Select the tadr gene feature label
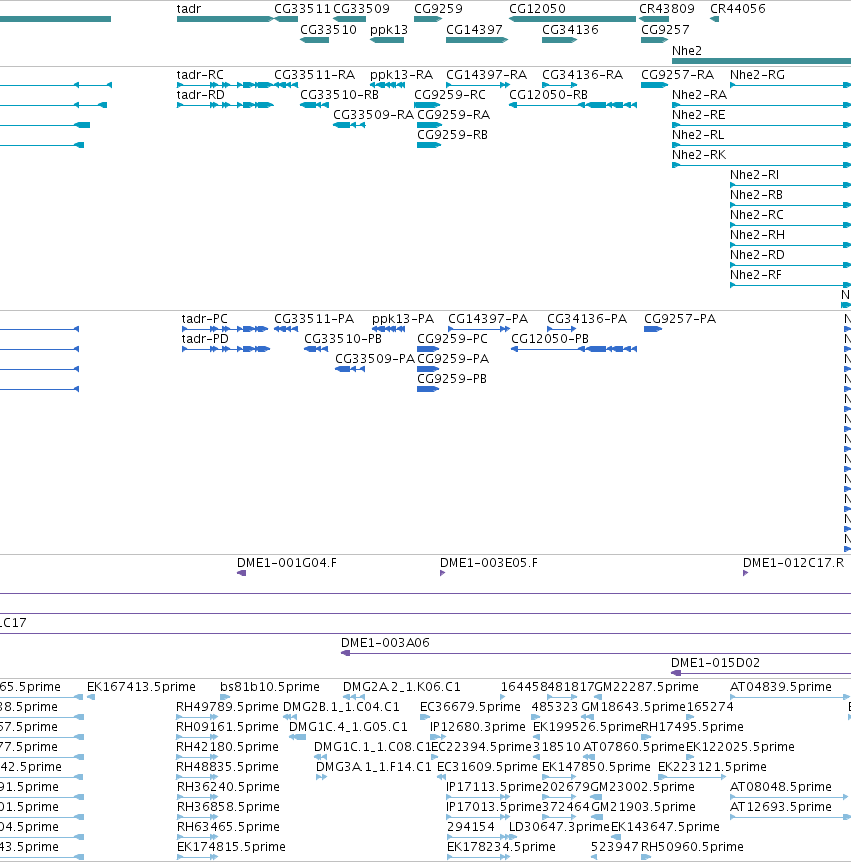 point(189,9)
